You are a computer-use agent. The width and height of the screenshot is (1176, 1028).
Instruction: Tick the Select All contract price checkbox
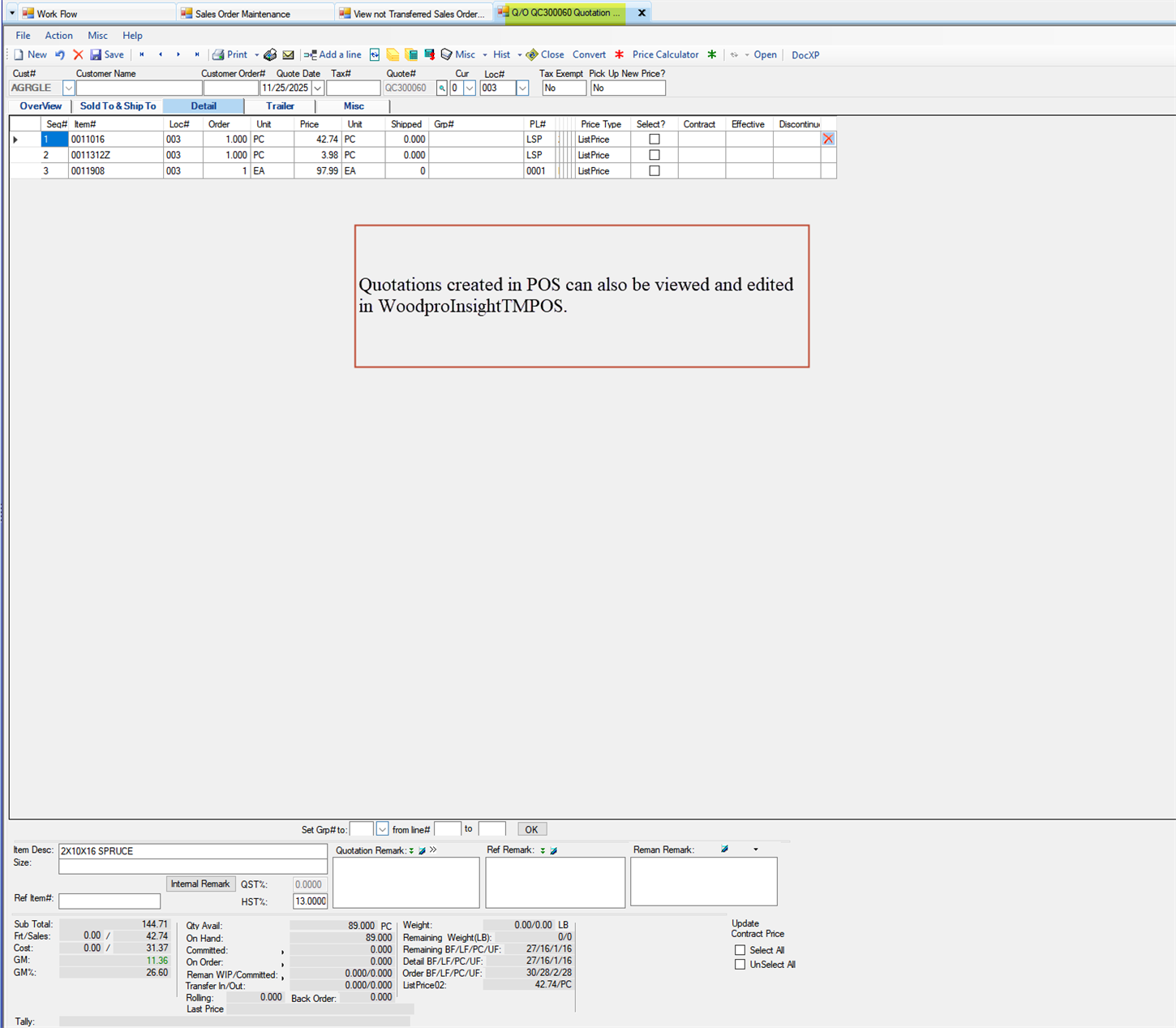coord(740,950)
